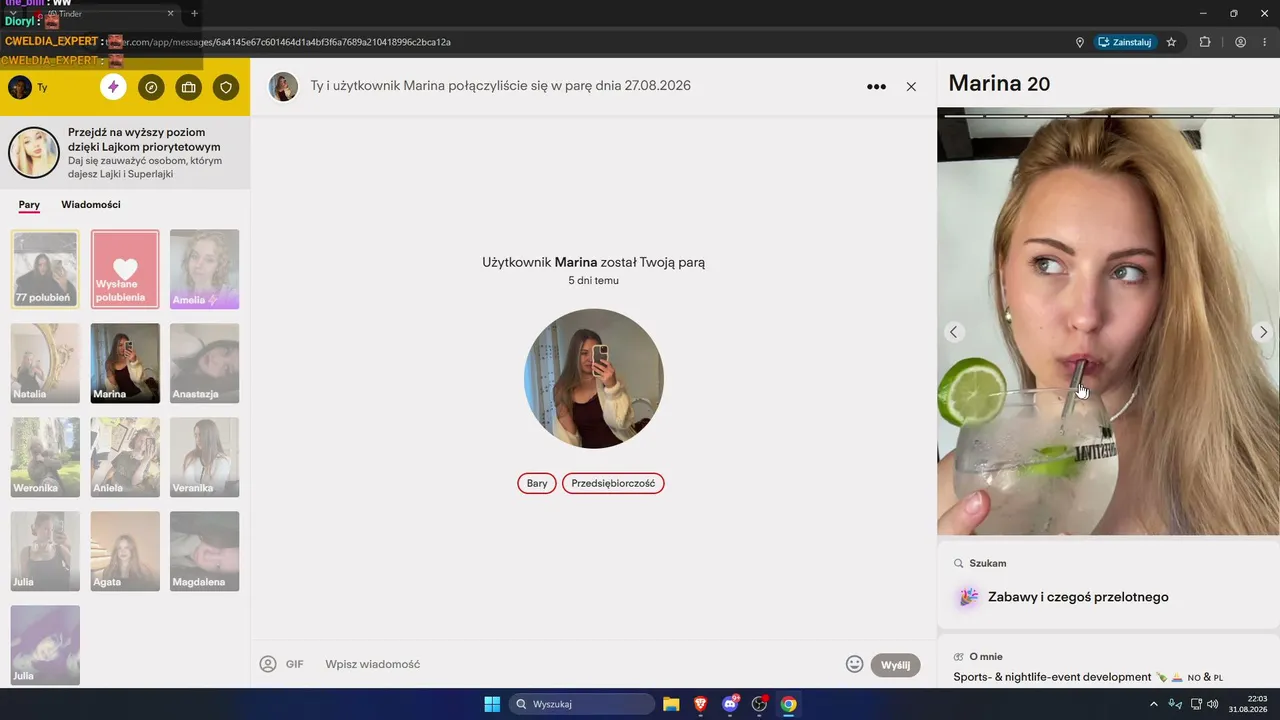
Task: Click the purple lightning Boost icon
Action: [113, 87]
